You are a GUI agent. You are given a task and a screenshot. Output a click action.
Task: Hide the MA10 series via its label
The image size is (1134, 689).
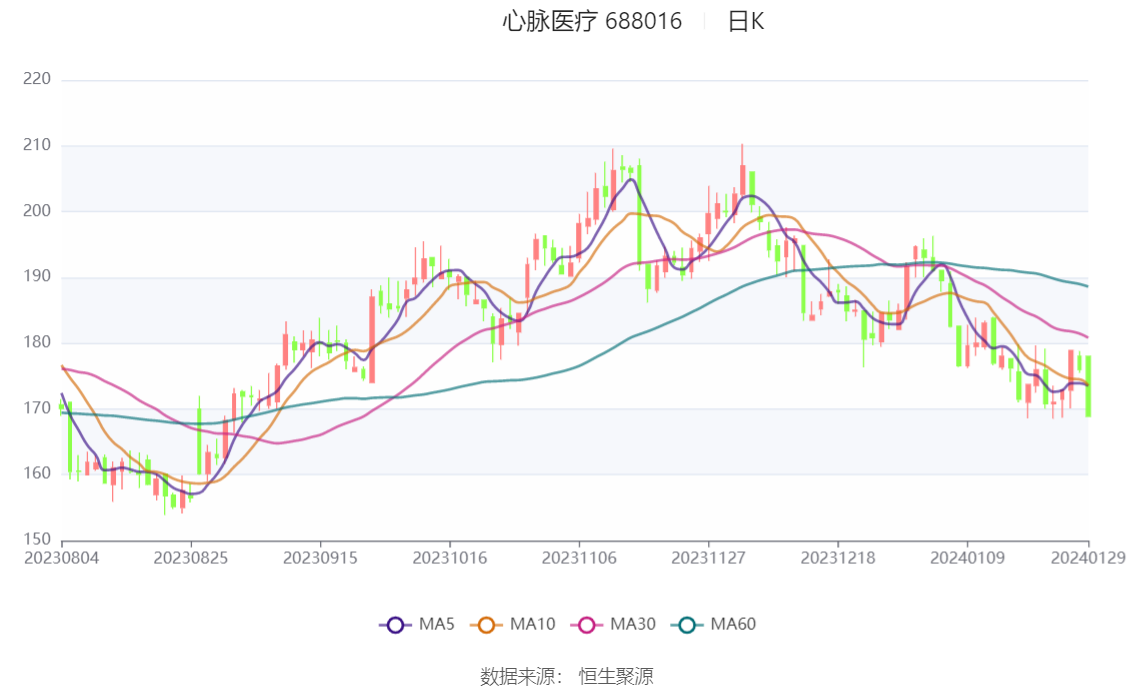(532, 624)
